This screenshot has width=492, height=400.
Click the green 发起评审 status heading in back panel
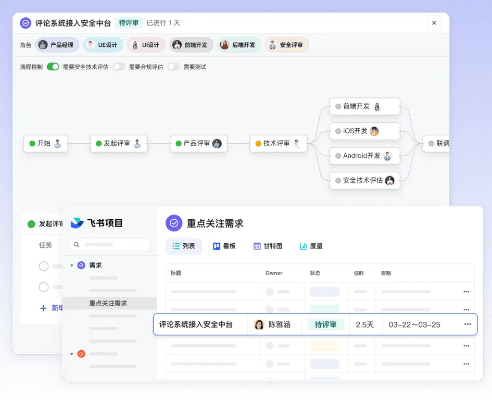[x=45, y=224]
